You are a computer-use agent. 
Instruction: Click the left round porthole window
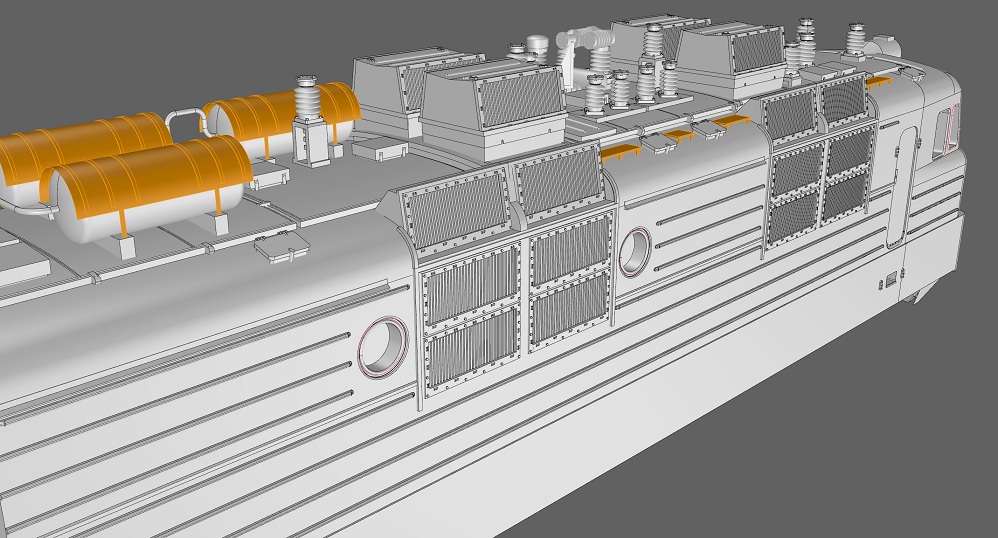click(x=382, y=346)
